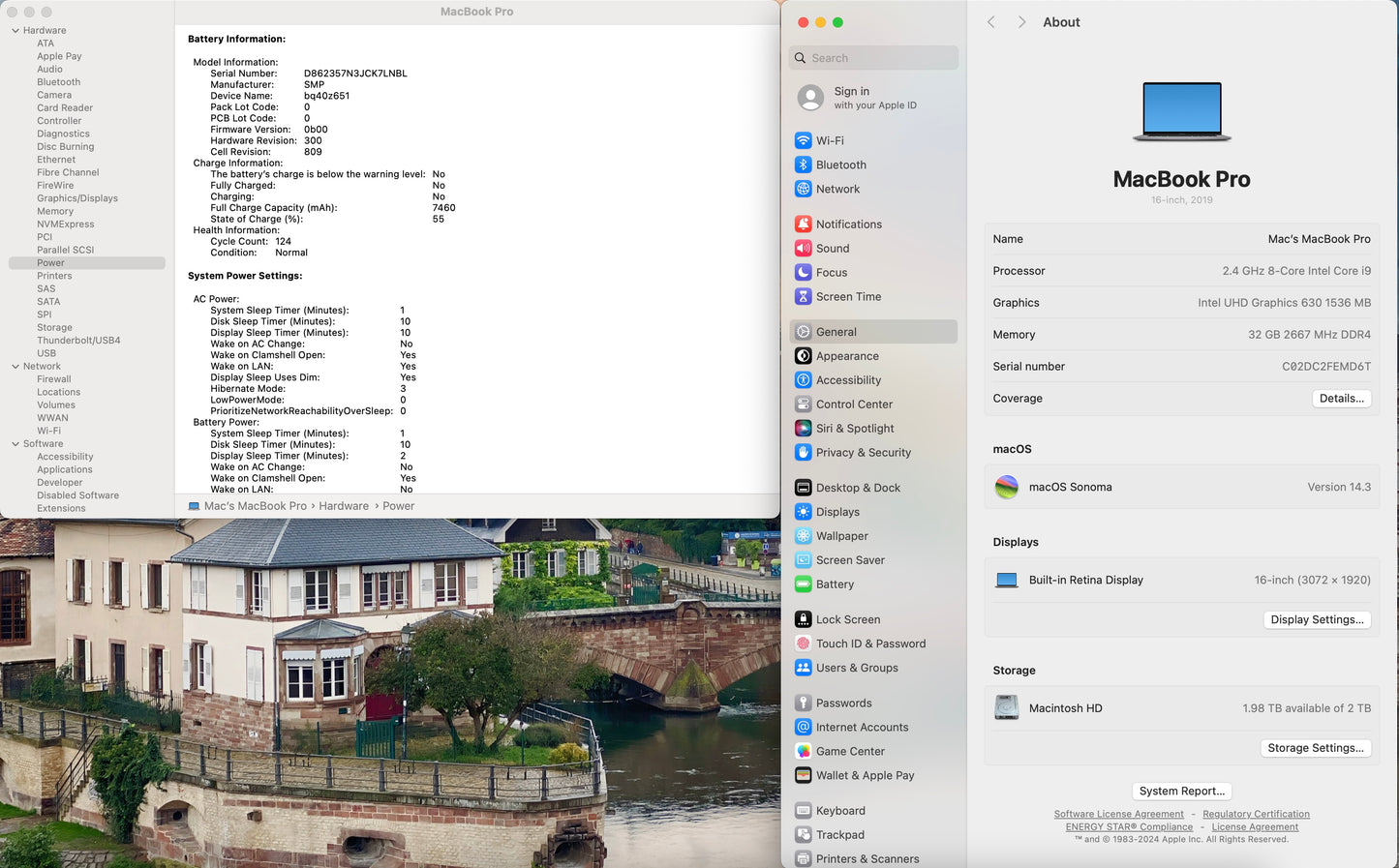Select the Screen Time hourglass icon
1399x868 pixels.
tap(803, 297)
